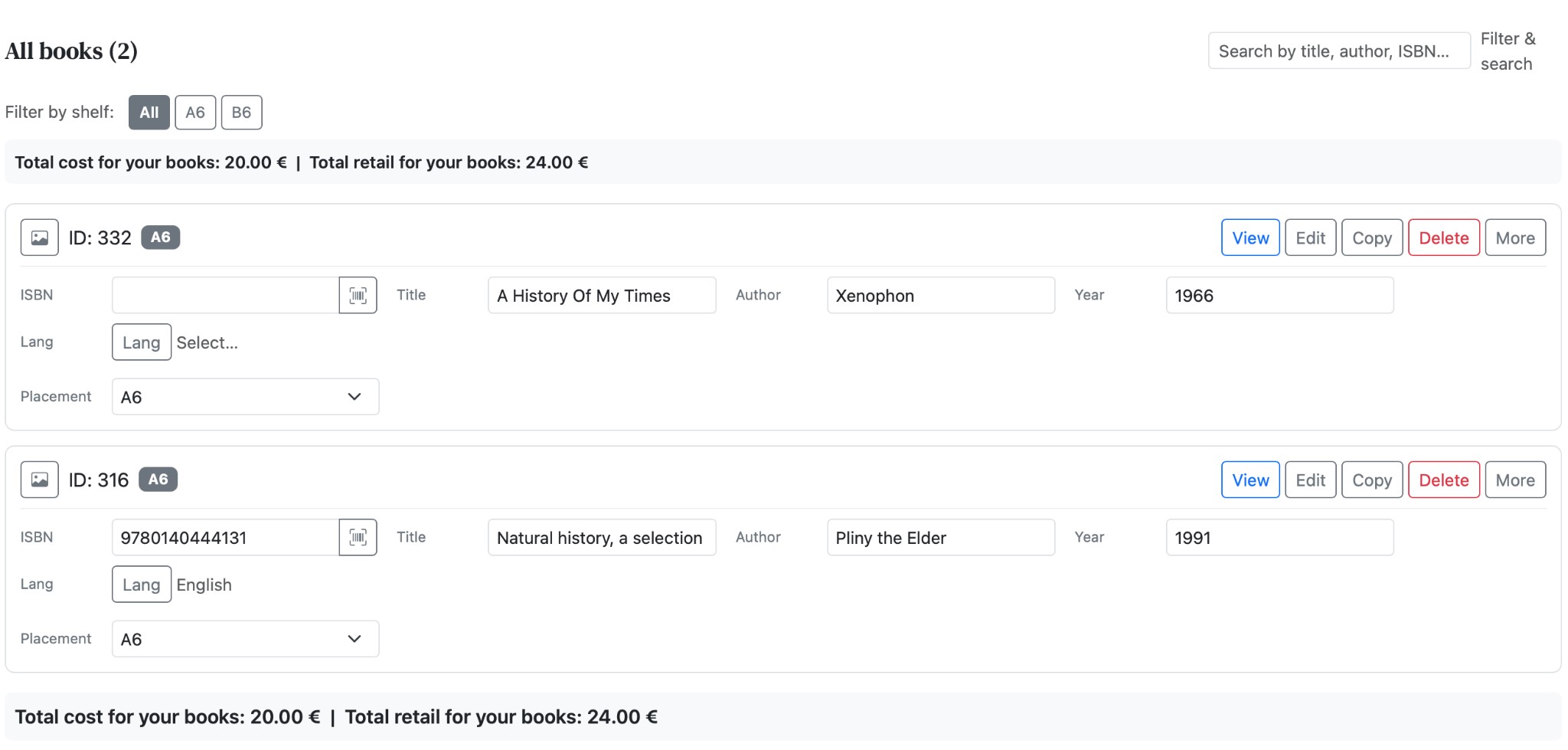1568x750 pixels.
Task: View book ID 316 details
Action: tap(1249, 479)
